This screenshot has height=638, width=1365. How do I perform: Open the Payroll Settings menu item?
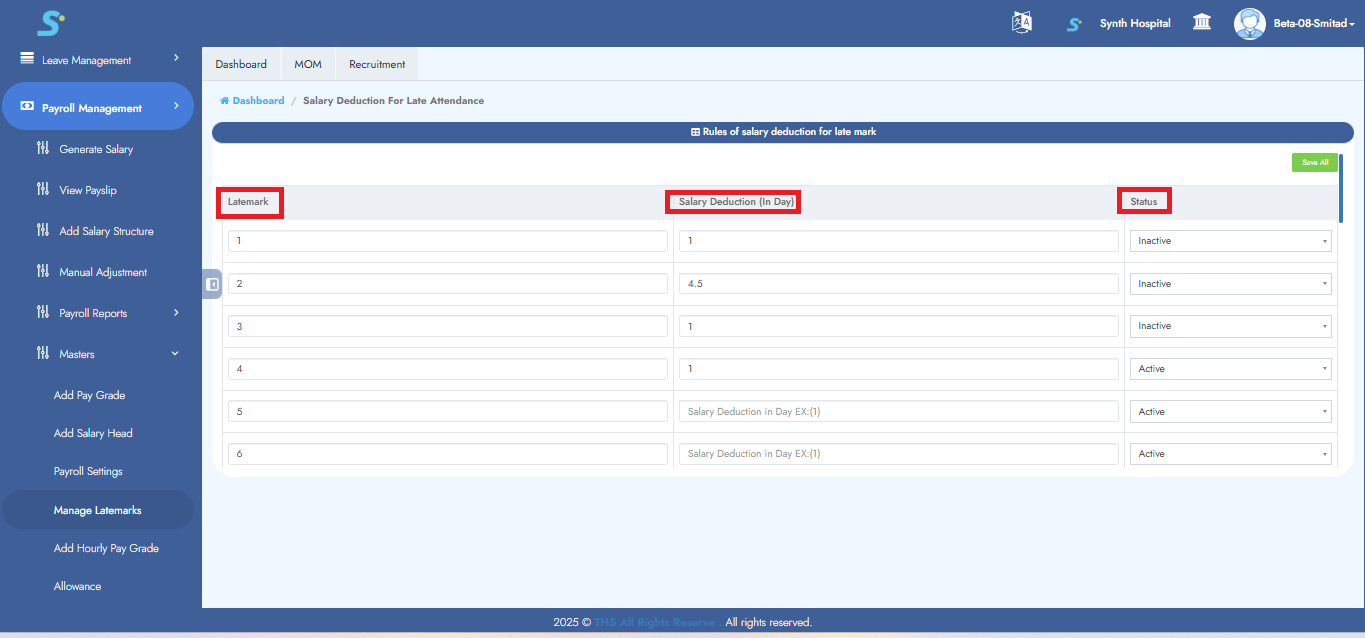pos(88,471)
